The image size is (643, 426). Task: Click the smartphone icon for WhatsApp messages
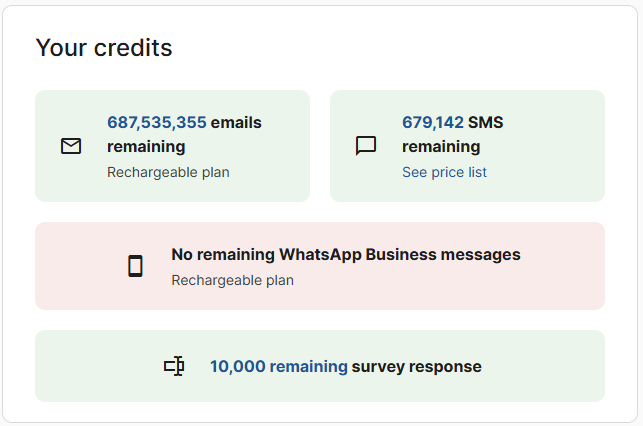coord(135,266)
